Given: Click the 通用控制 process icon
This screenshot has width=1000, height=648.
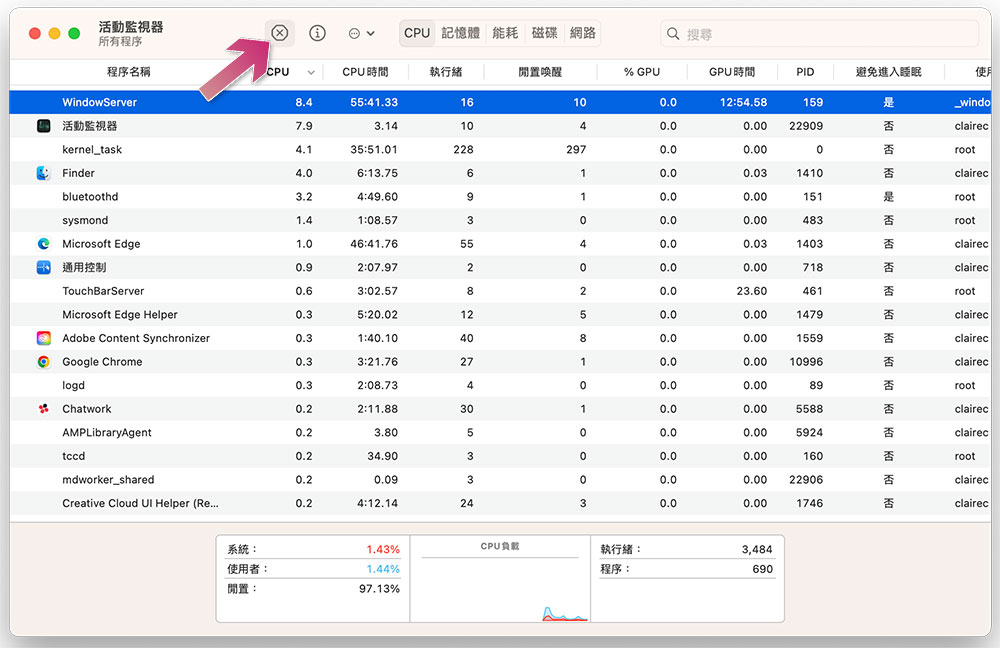Looking at the screenshot, I should point(43,267).
